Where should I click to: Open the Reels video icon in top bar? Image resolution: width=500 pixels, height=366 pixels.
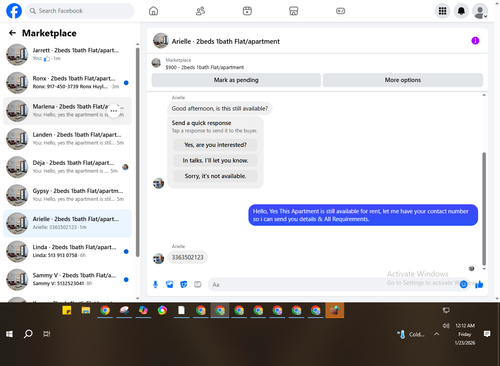(x=247, y=11)
